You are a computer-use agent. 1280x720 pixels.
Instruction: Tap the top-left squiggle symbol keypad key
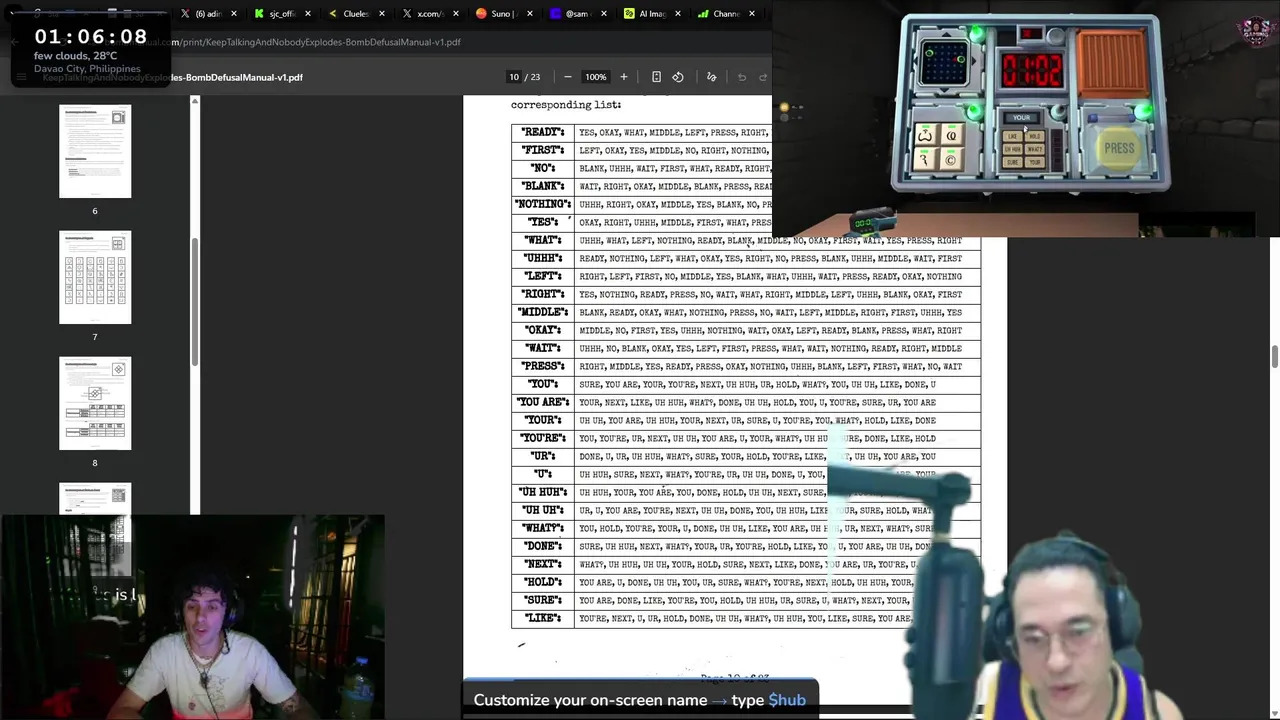tap(926, 134)
